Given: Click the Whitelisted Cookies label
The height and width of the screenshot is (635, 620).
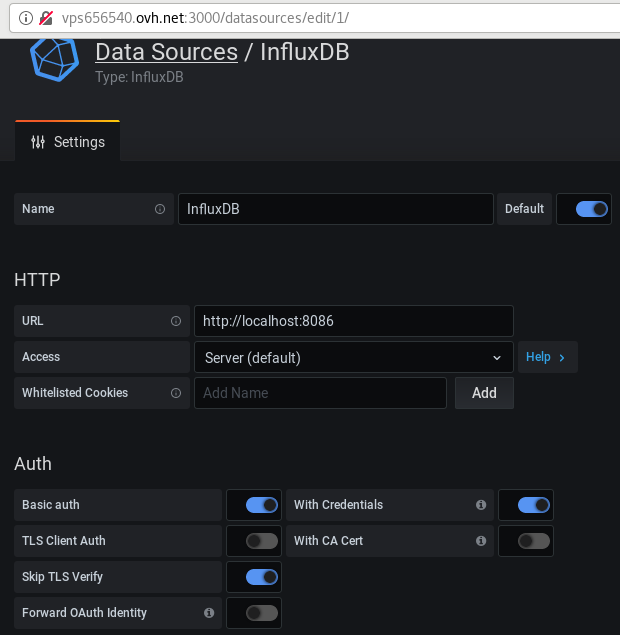Looking at the screenshot, I should (75, 393).
